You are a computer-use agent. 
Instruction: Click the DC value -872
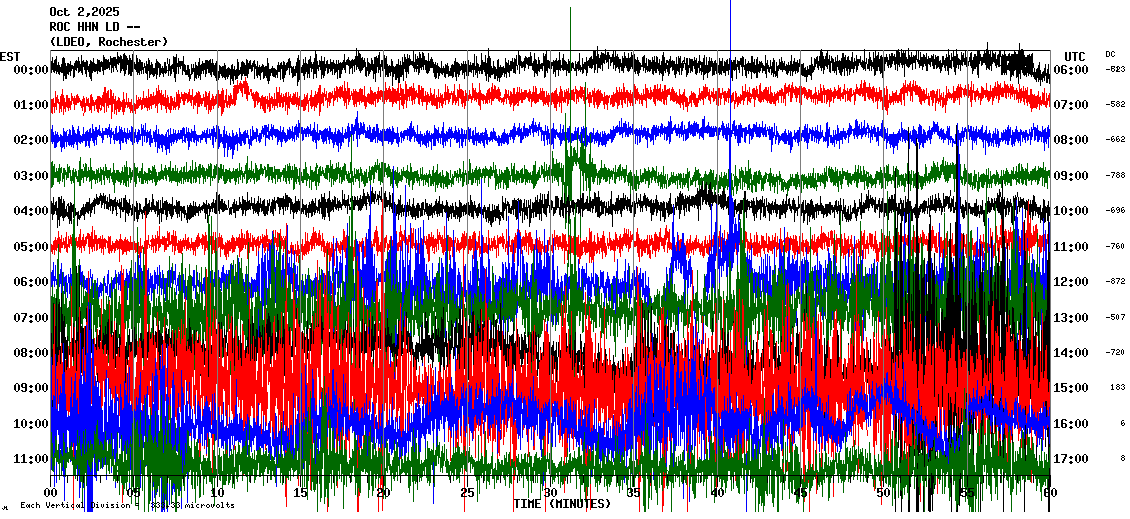click(x=1116, y=282)
